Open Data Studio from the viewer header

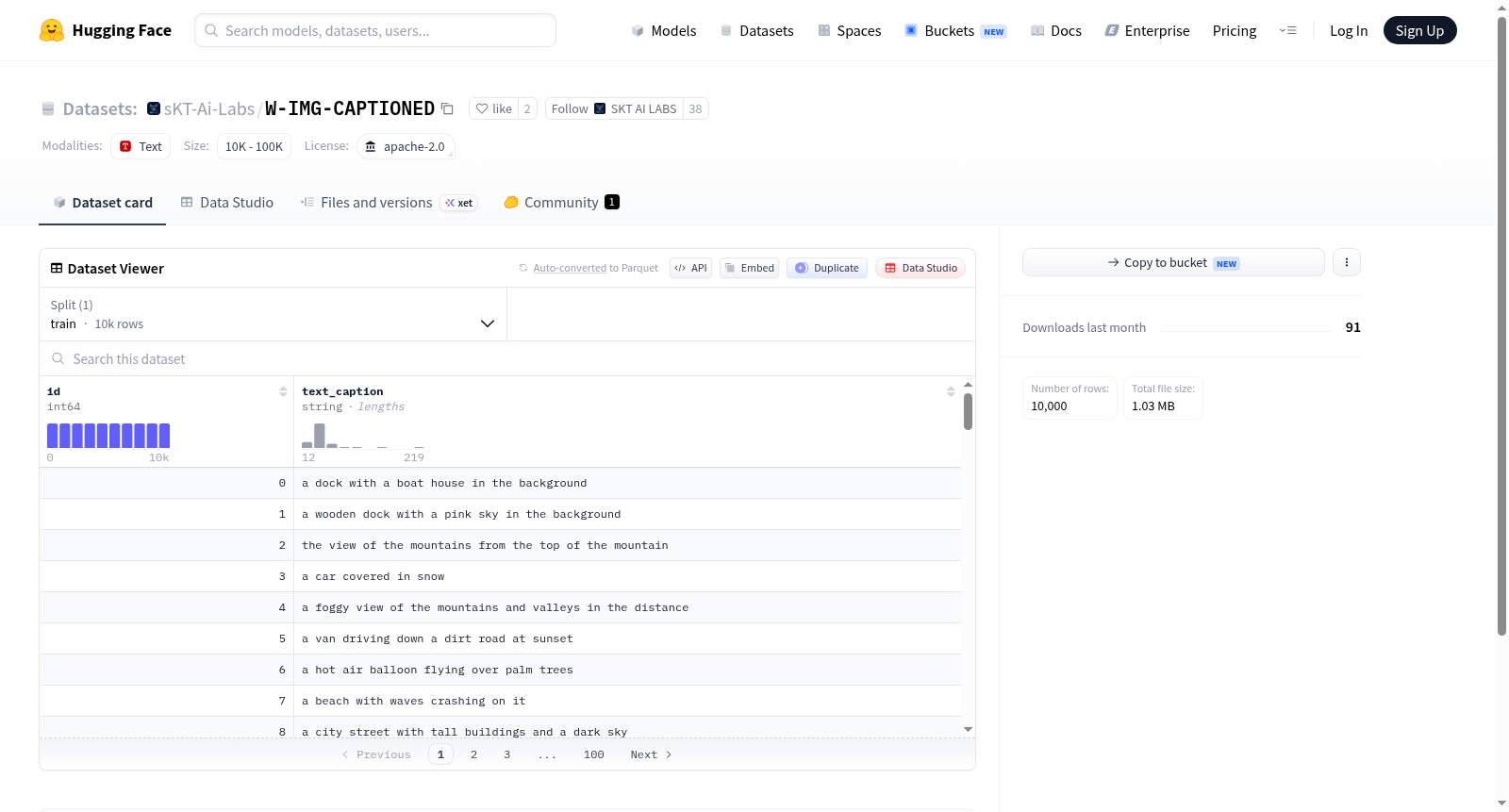click(x=920, y=269)
